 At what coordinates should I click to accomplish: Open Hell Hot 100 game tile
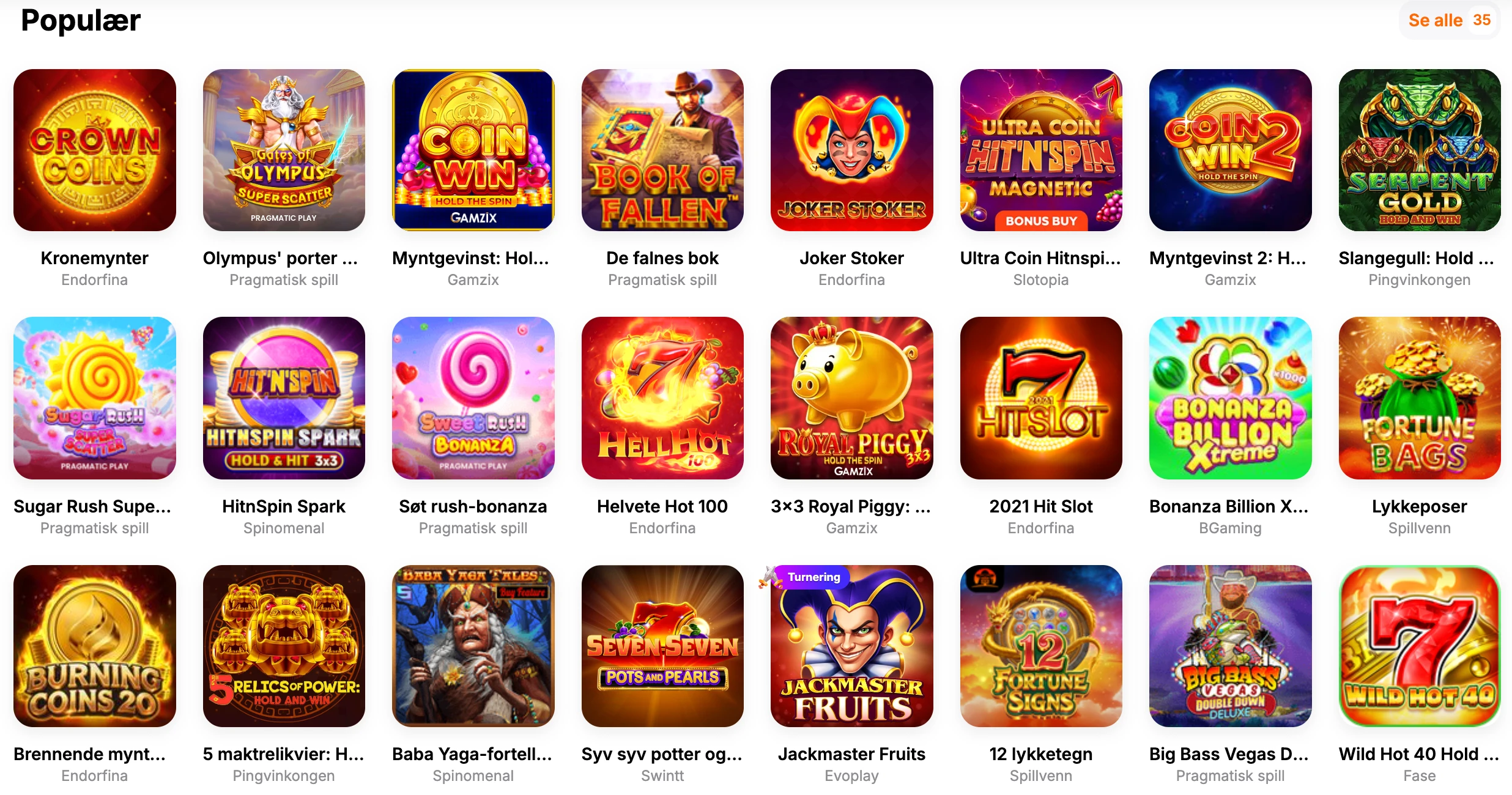click(662, 398)
